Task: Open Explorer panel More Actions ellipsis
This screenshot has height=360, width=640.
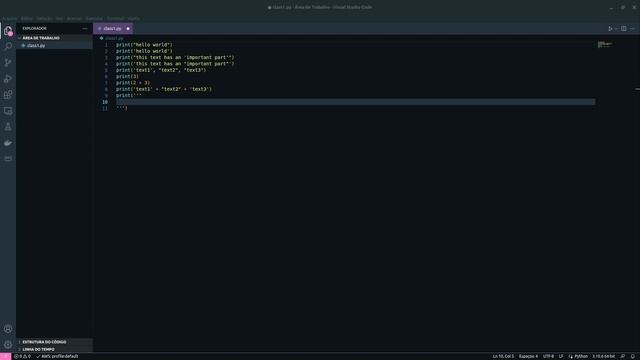Action: 85,29
